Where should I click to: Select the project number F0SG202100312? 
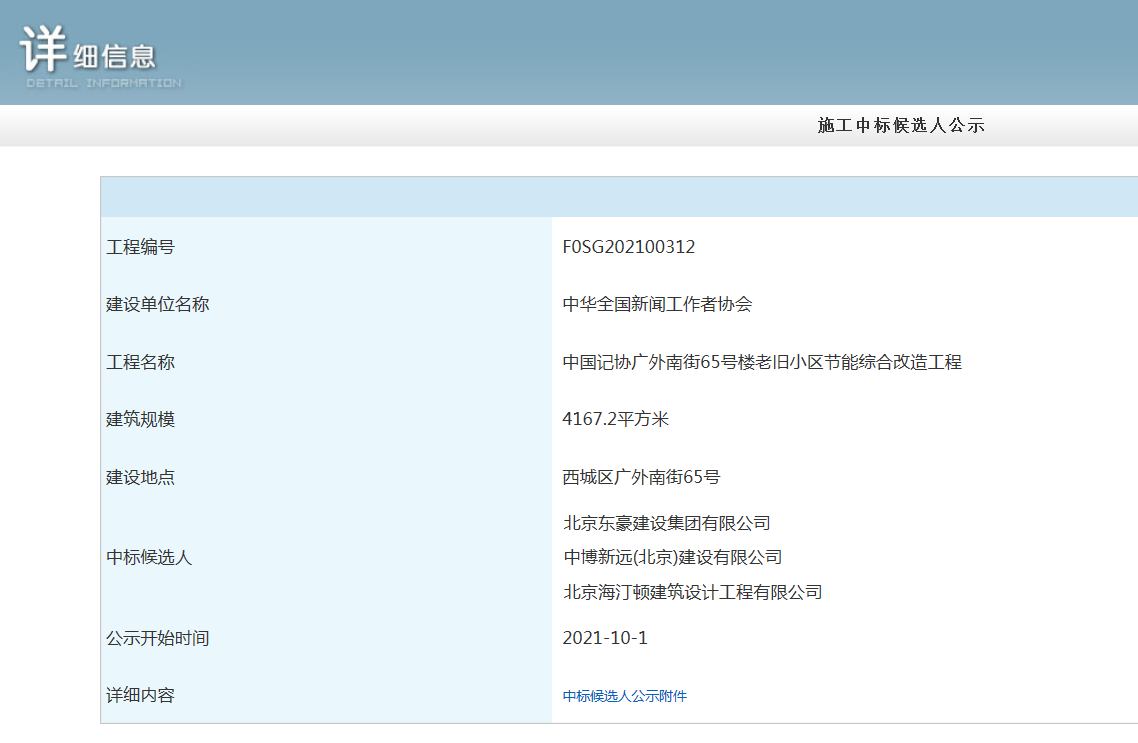pyautogui.click(x=629, y=247)
